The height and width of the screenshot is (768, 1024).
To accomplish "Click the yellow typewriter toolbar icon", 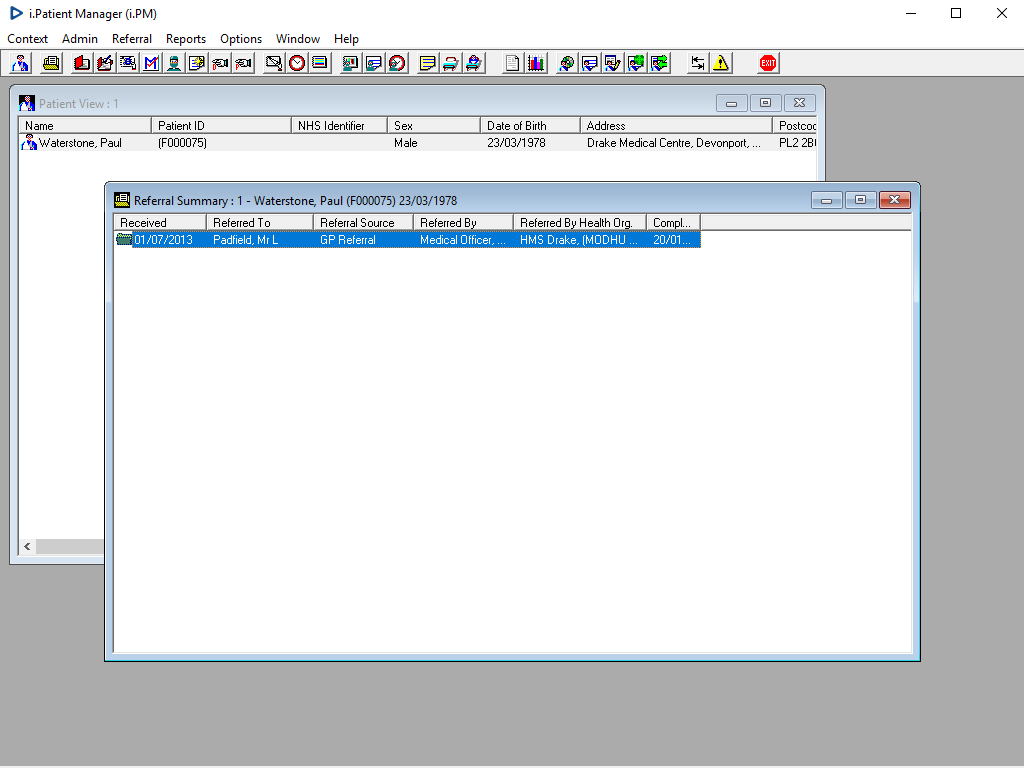I will [x=51, y=63].
